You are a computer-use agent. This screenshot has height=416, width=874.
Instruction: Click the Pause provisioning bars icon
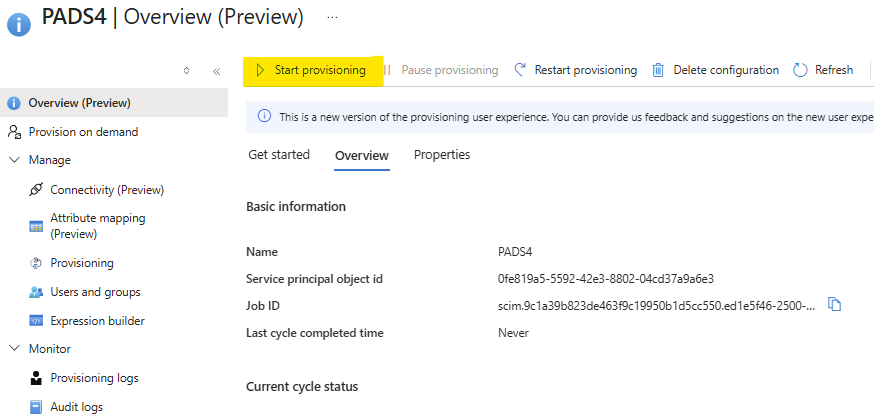(x=388, y=70)
